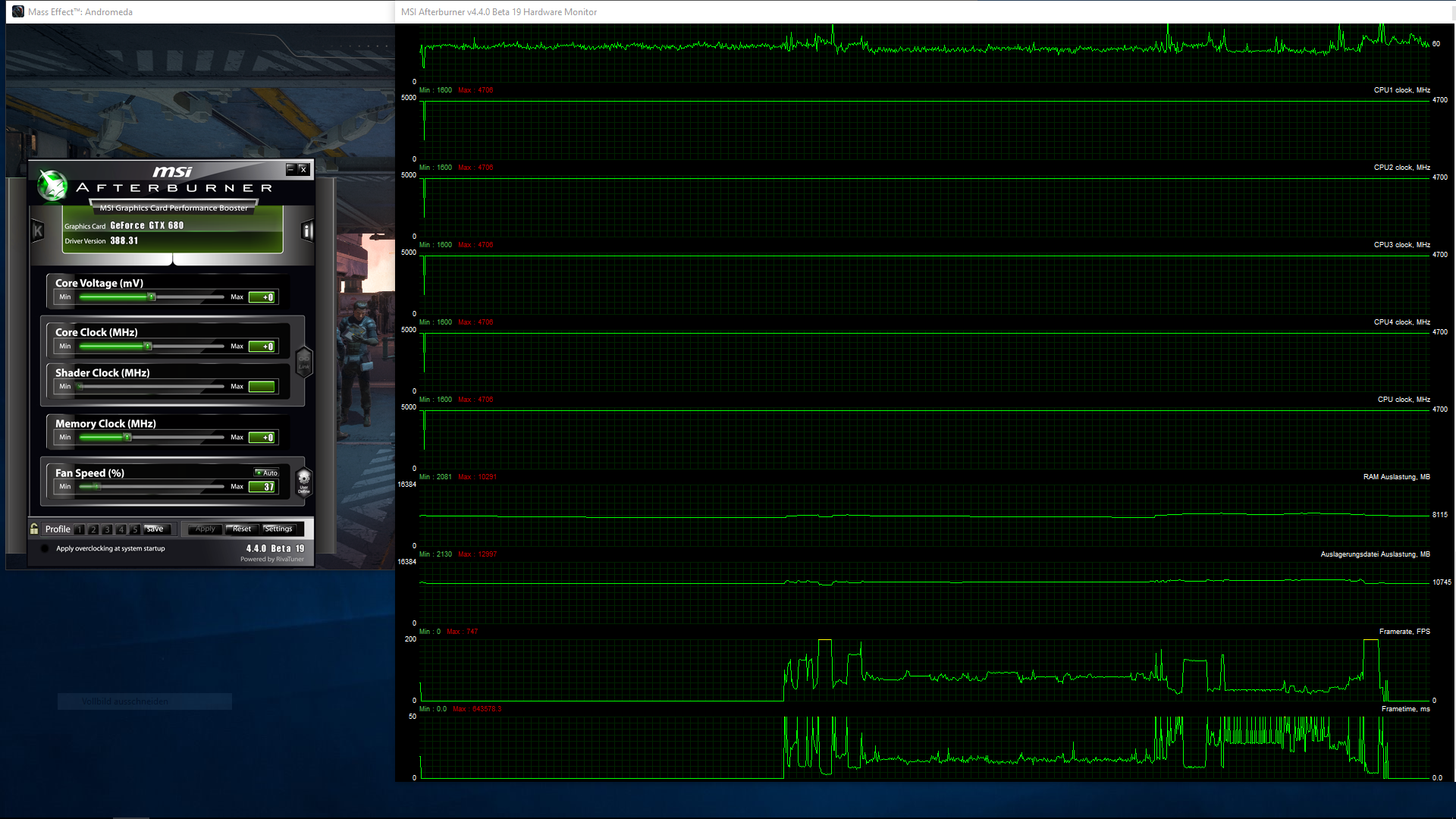Open the information i panel
The height and width of the screenshot is (819, 1456).
(307, 231)
